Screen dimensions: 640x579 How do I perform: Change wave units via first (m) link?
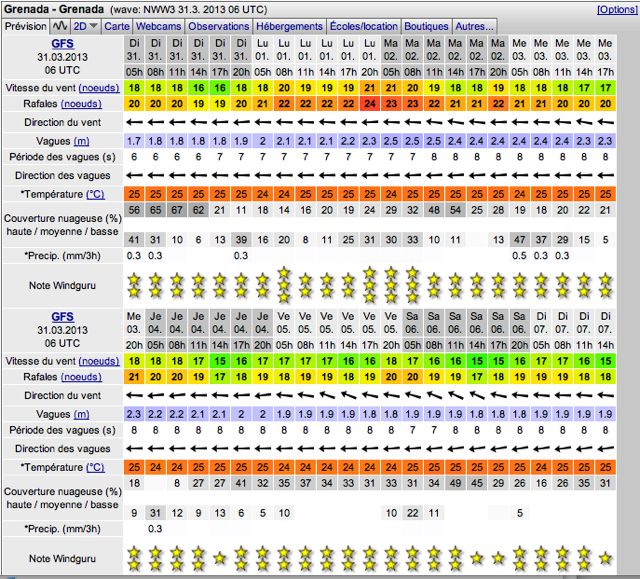tap(81, 140)
